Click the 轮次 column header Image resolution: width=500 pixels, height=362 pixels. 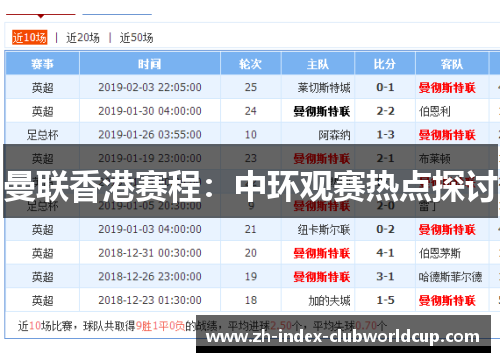point(251,63)
